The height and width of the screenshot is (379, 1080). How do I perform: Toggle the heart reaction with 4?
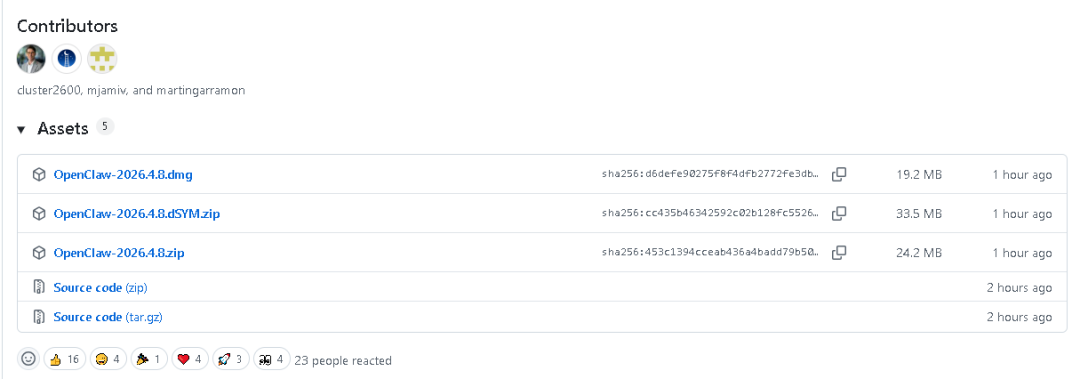[x=189, y=359]
